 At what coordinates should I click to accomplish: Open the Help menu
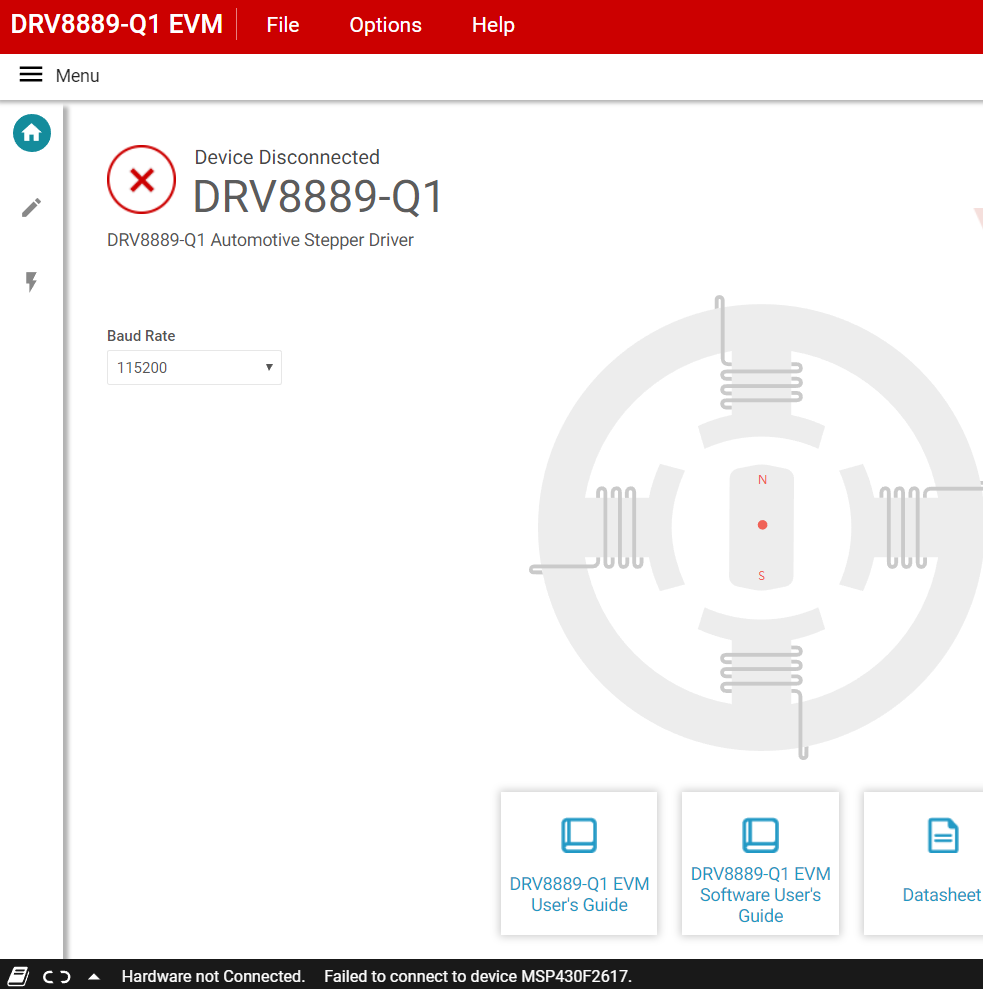[x=493, y=25]
